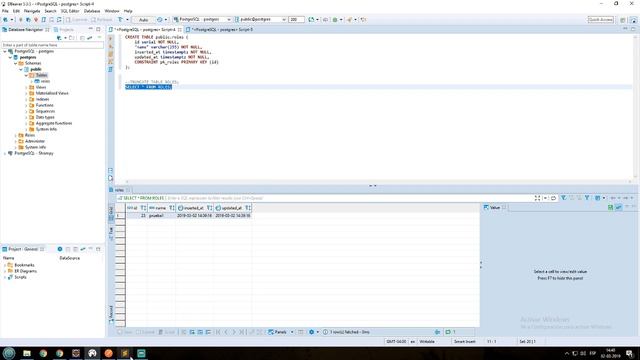The width and height of the screenshot is (640, 360).
Task: Collapse the Tables folder
Action: (26, 76)
